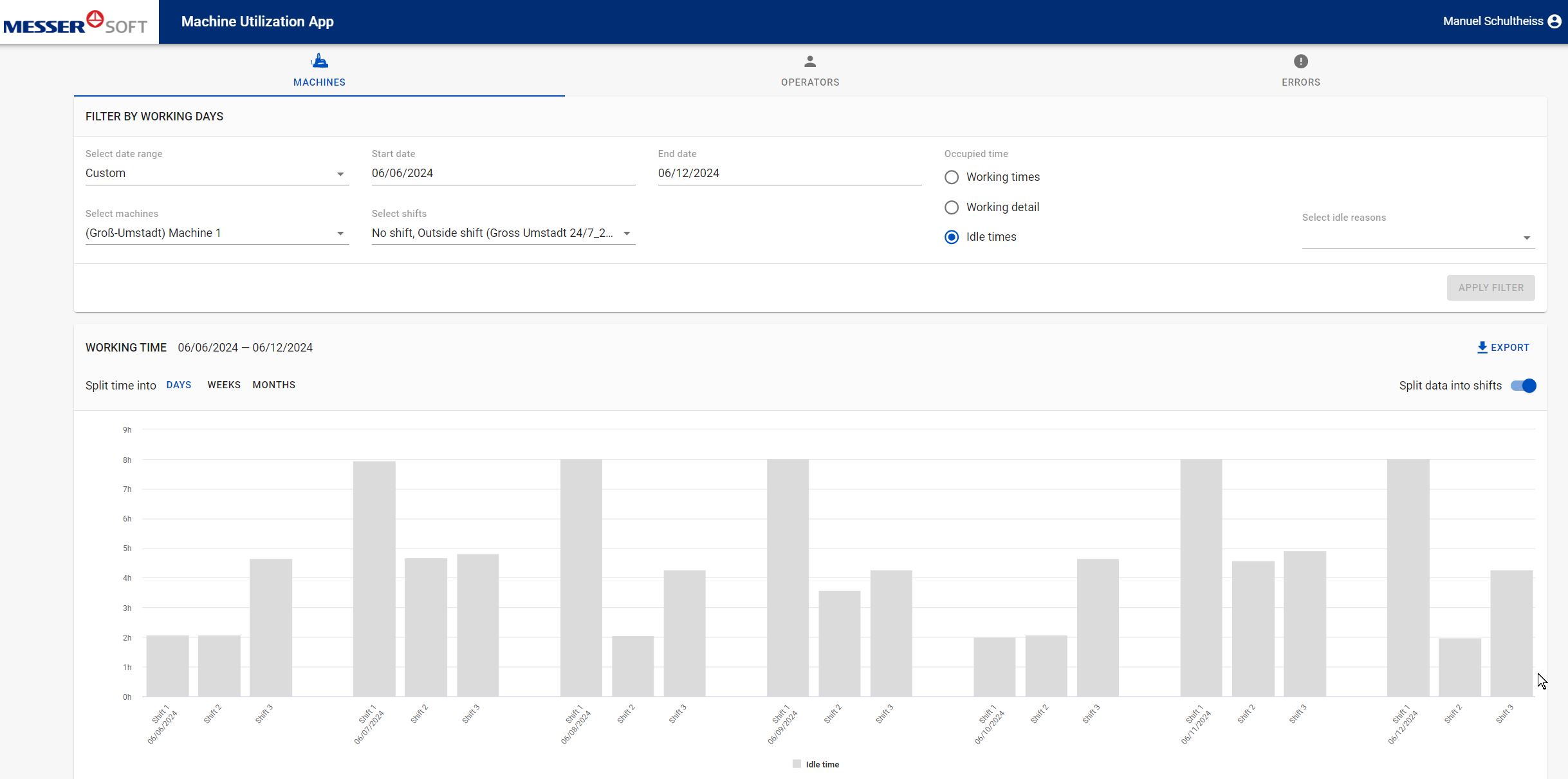Click the machine icon above MACHINES
1568x779 pixels.
coord(319,61)
